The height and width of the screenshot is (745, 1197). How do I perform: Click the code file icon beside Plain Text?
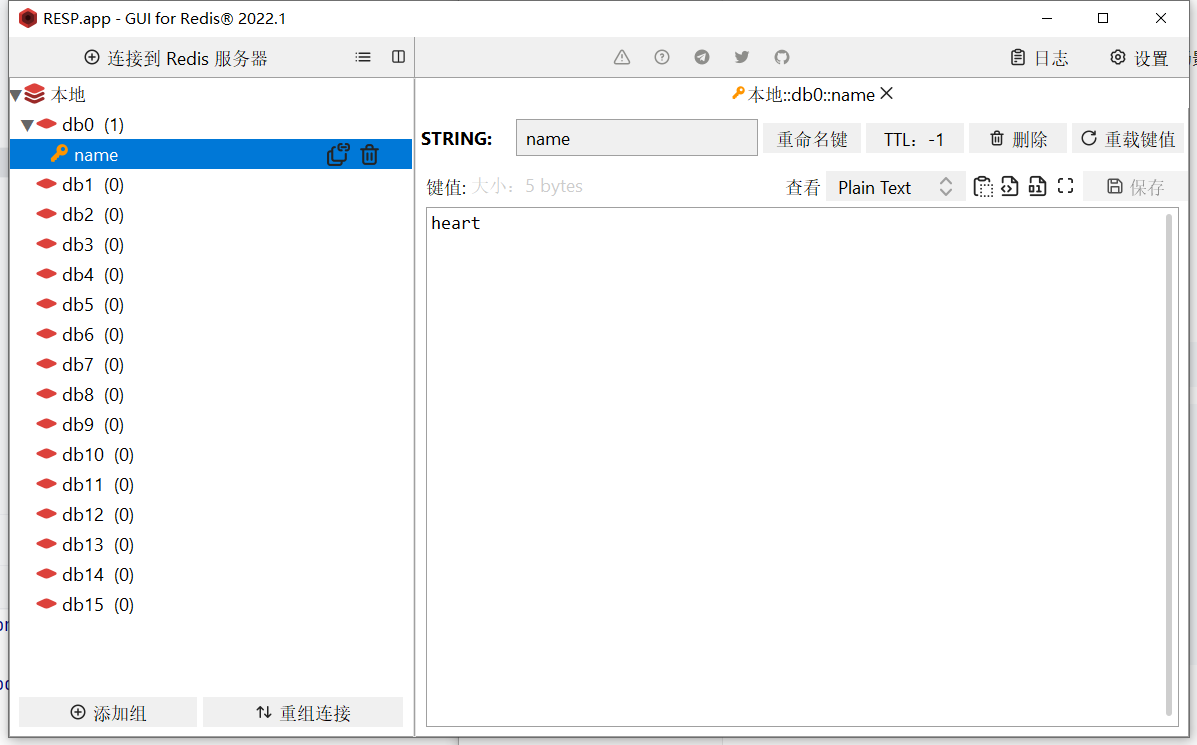pyautogui.click(x=1009, y=186)
